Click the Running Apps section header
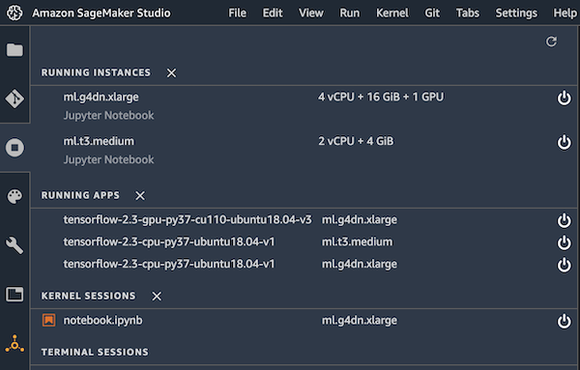Image resolution: width=580 pixels, height=370 pixels. pos(80,195)
